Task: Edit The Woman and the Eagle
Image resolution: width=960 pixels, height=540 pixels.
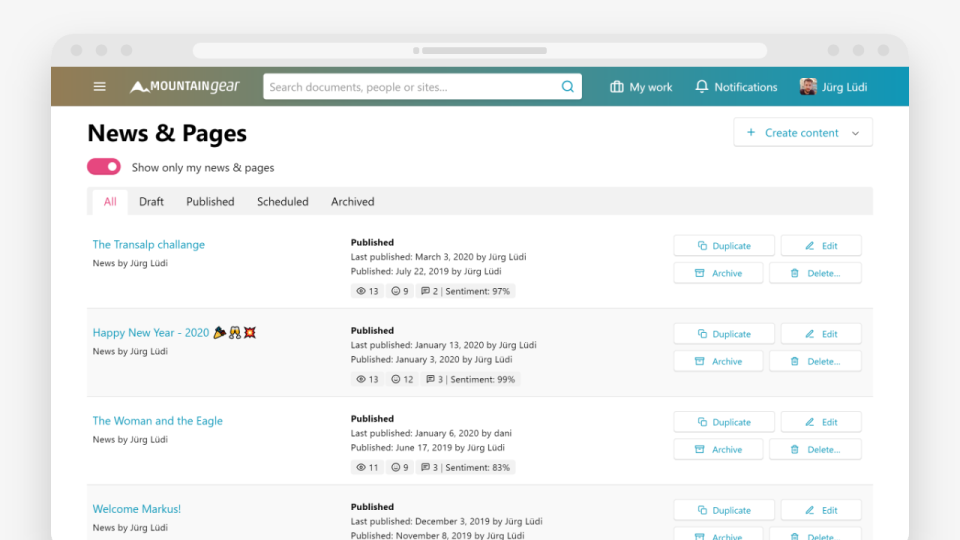Action: (821, 422)
